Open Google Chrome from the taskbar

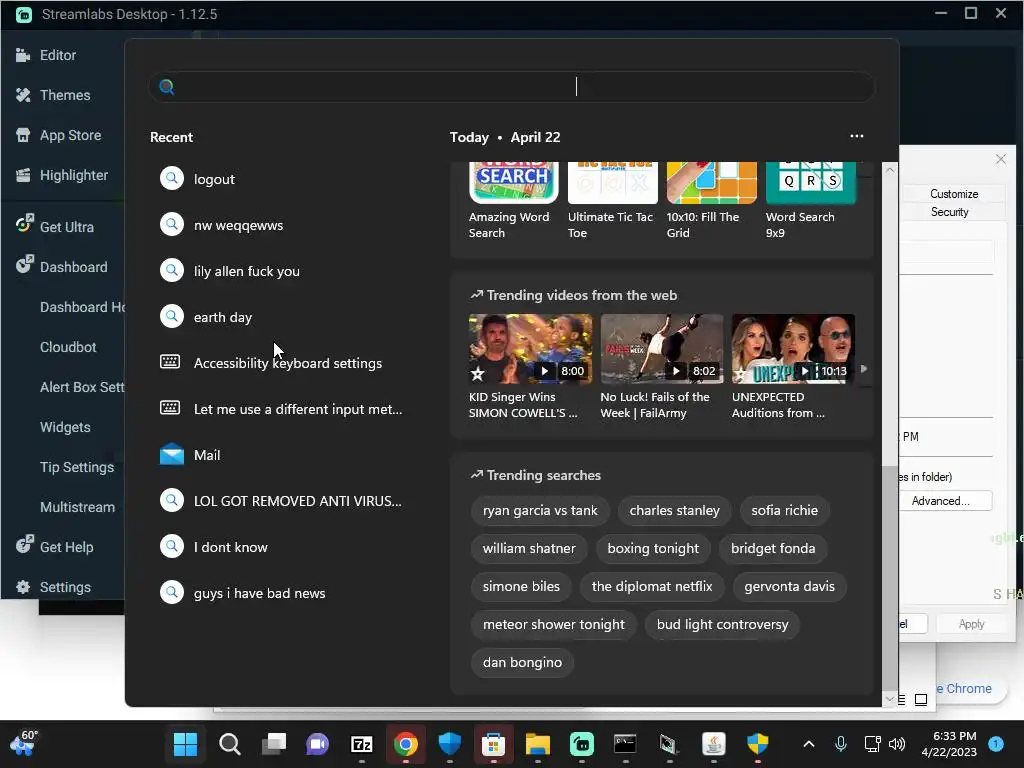406,744
